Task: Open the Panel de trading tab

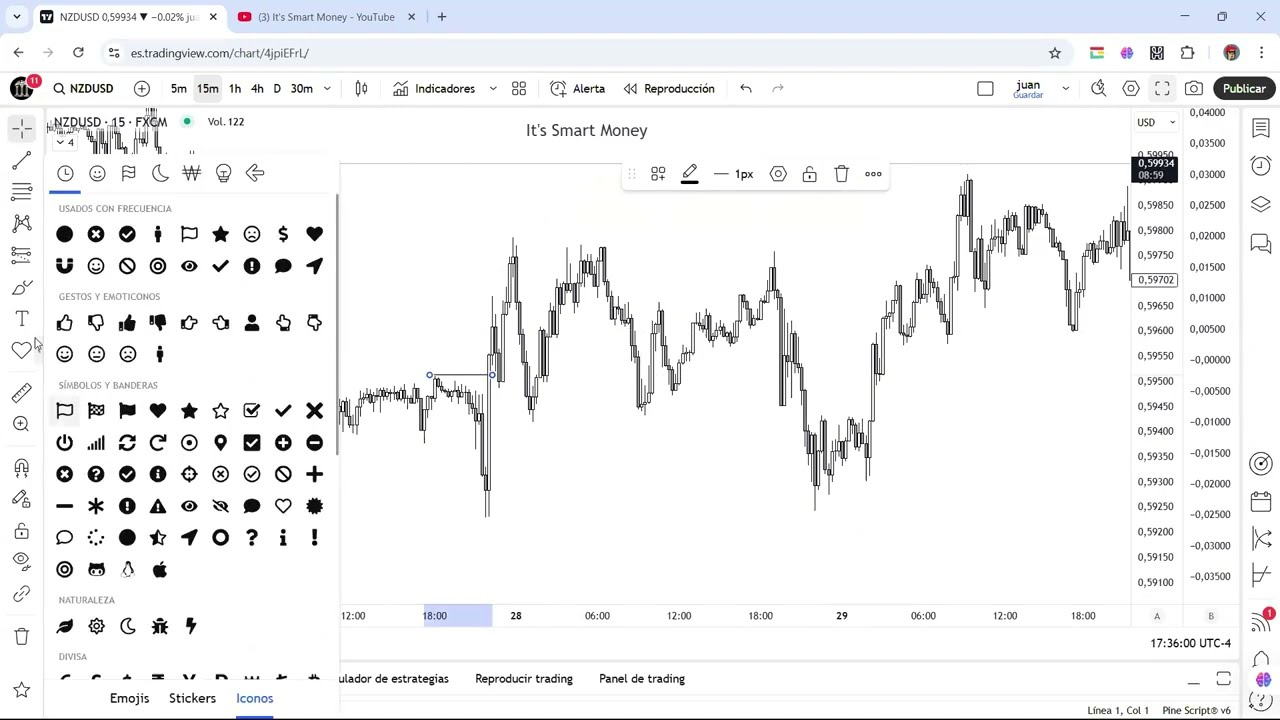Action: pos(642,679)
